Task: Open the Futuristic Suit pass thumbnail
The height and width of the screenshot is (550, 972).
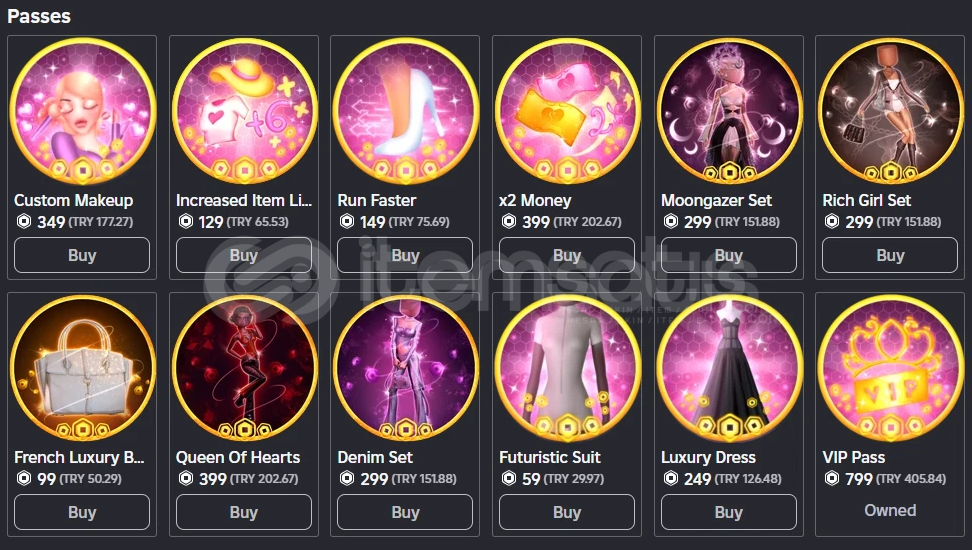Action: tap(567, 368)
